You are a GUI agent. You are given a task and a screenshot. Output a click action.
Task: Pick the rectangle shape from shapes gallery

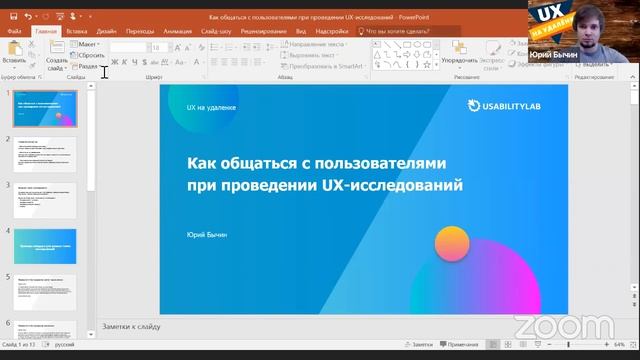click(407, 44)
